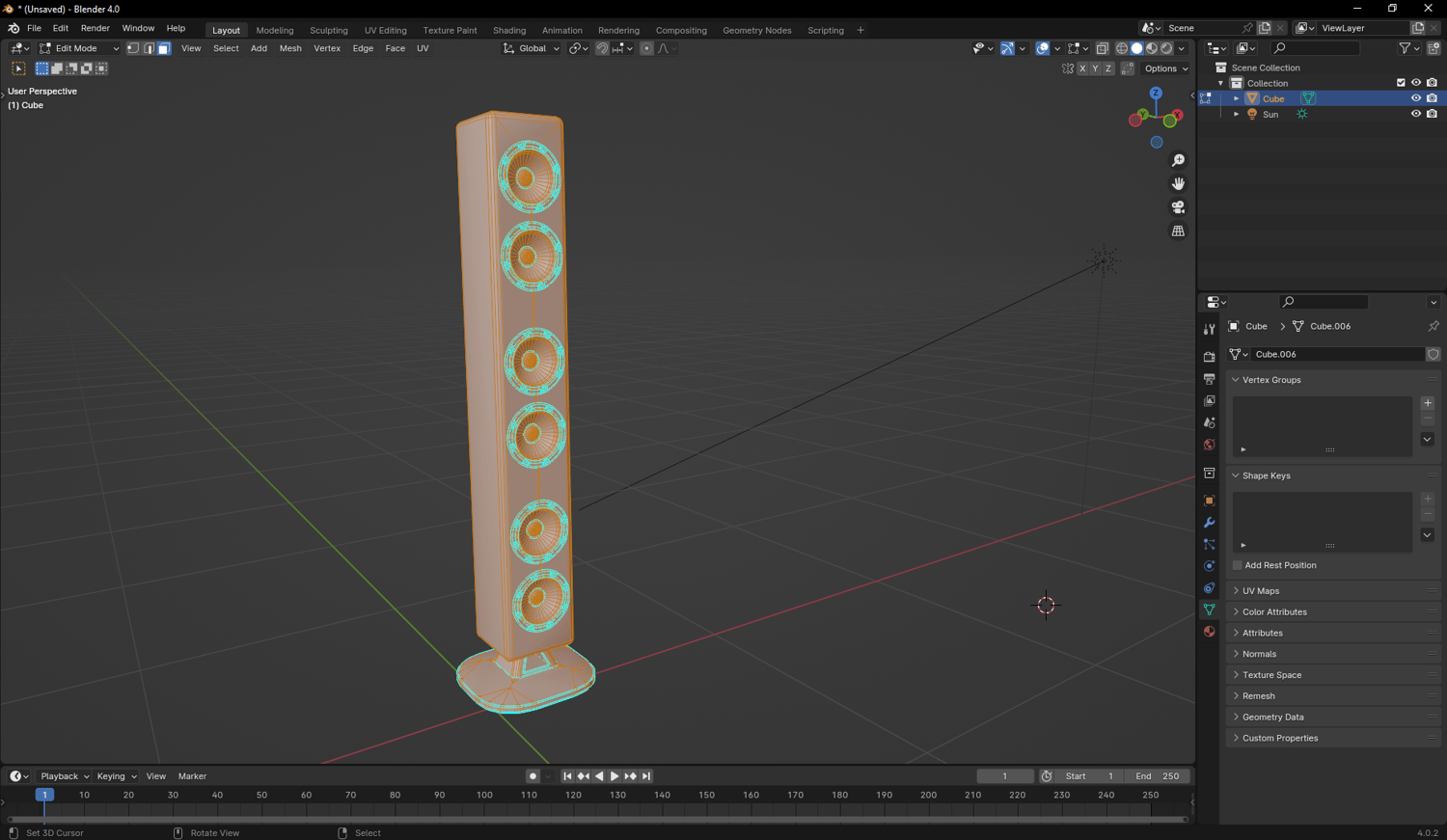The image size is (1447, 840).
Task: Click the timeline horizontal scrollbar
Action: tap(597, 820)
